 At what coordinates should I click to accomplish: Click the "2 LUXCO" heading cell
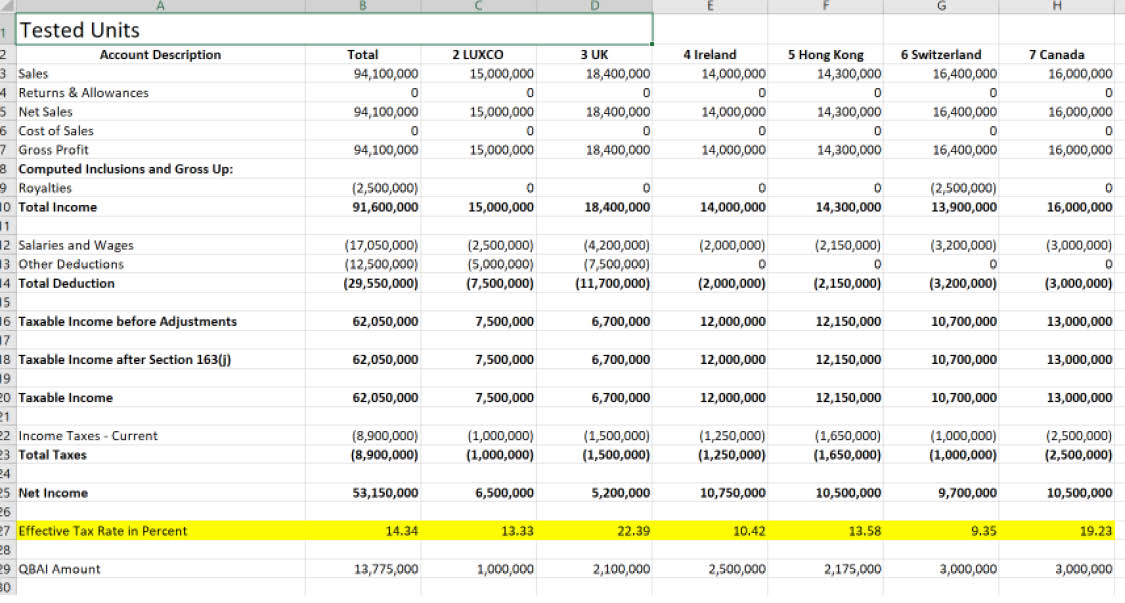click(x=479, y=55)
